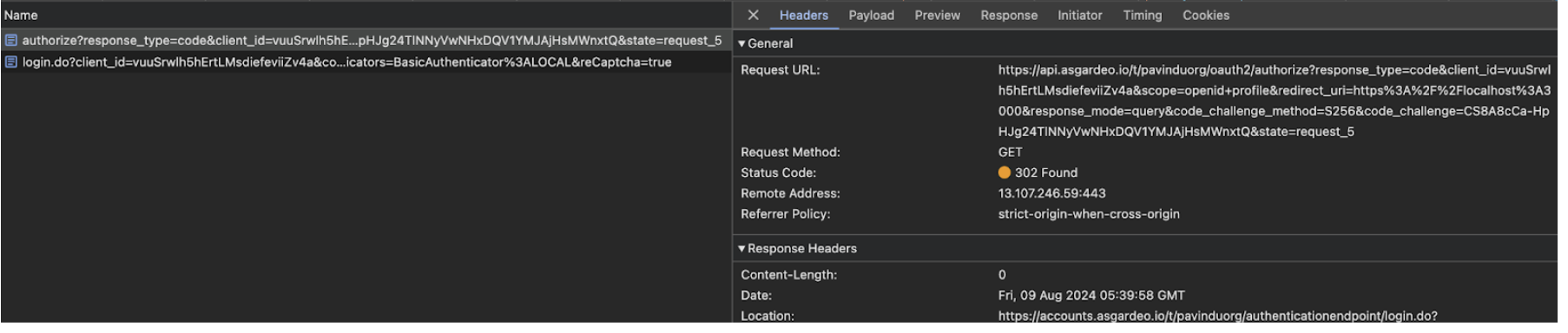
Task: Click the Location header label
Action: click(767, 316)
